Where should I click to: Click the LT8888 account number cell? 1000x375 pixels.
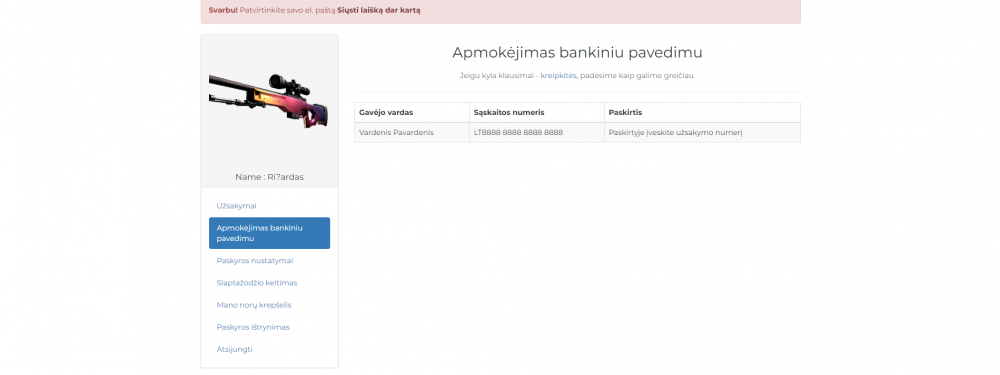(537, 133)
